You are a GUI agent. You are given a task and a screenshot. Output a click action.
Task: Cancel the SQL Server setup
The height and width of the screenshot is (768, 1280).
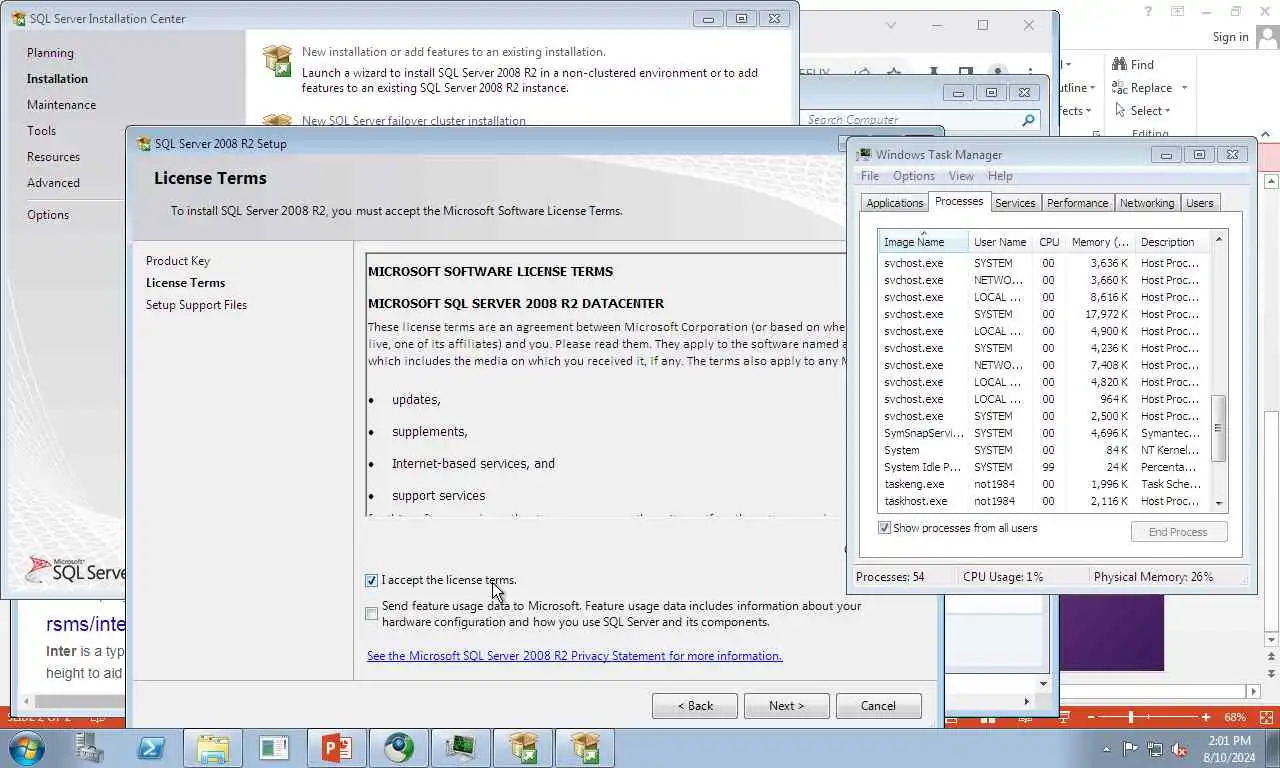[879, 706]
